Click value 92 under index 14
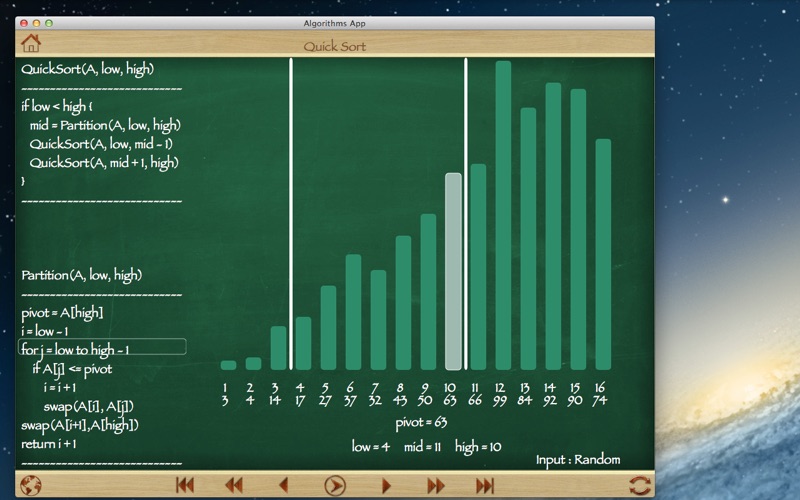 tap(549, 401)
